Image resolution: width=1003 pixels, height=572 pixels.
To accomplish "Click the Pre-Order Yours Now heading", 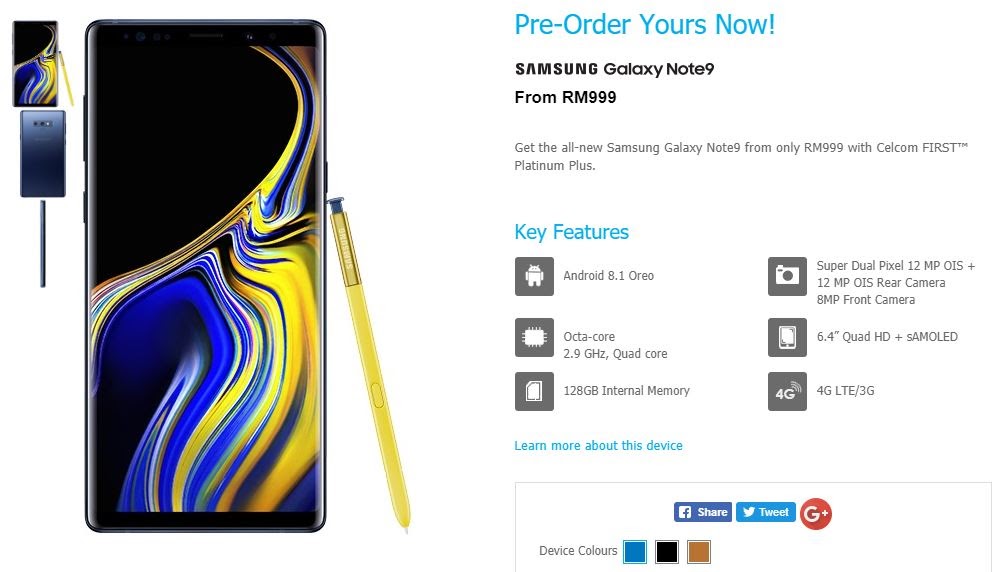I will pos(644,25).
